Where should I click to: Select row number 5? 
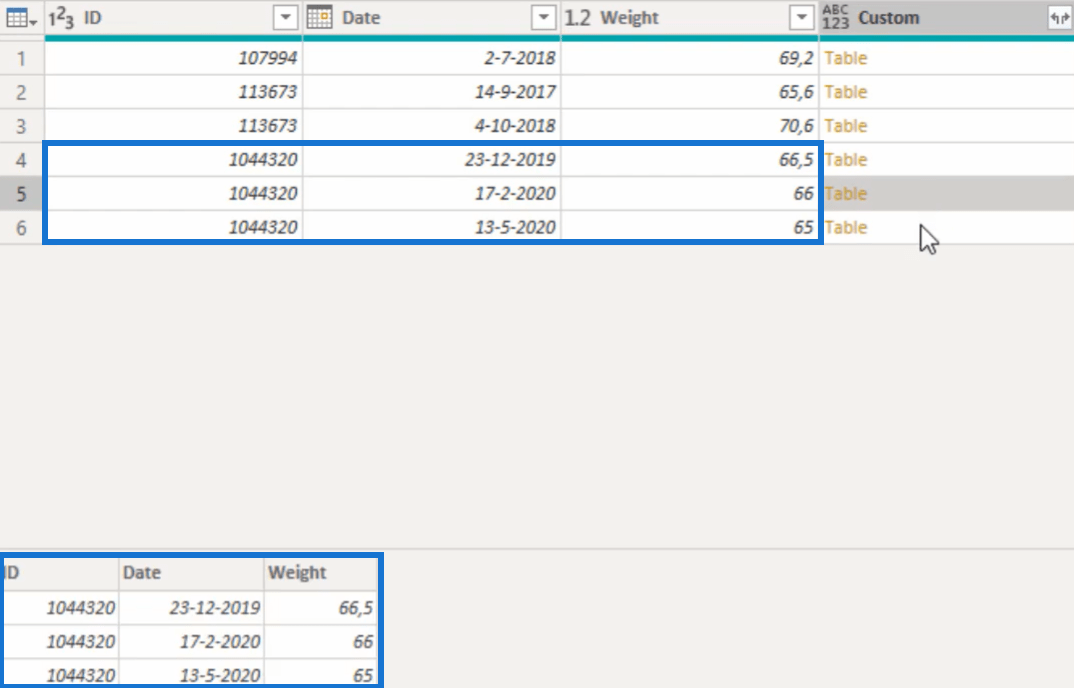tap(22, 194)
